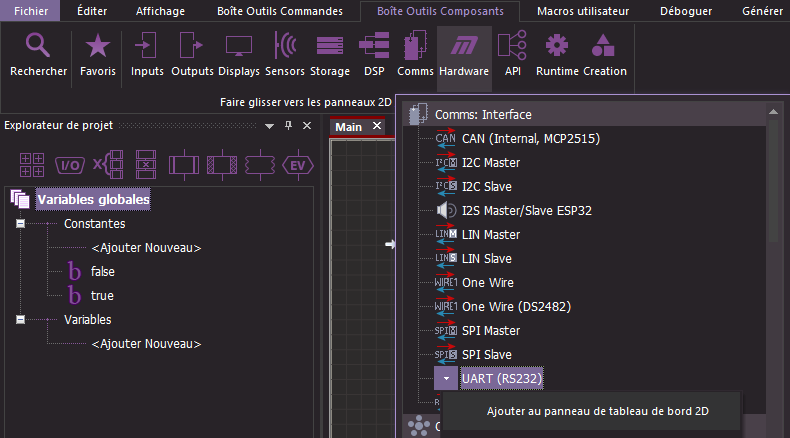Close the Main tab
The width and height of the screenshot is (790, 438).
coord(377,127)
